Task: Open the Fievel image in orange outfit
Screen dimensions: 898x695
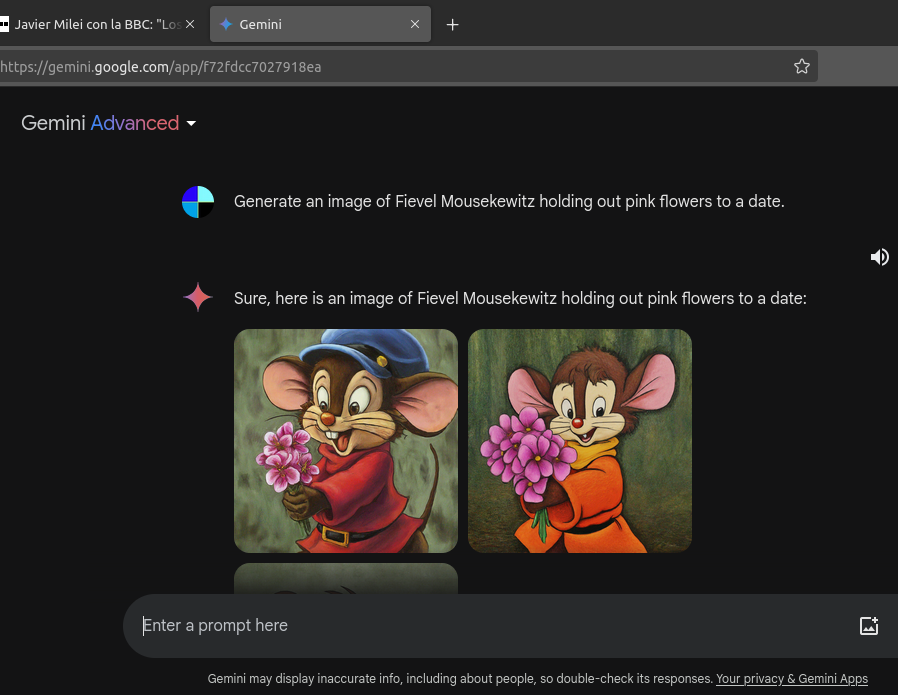Action: [x=580, y=441]
